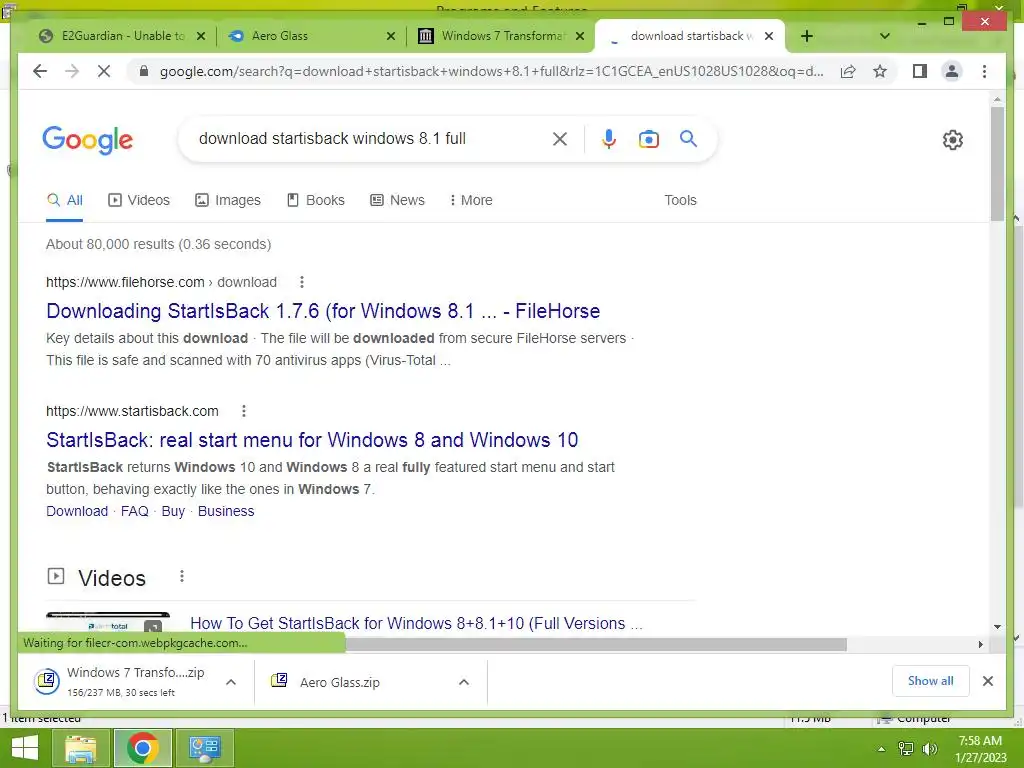1024x768 pixels.
Task: Select the News search filter
Action: [x=397, y=200]
